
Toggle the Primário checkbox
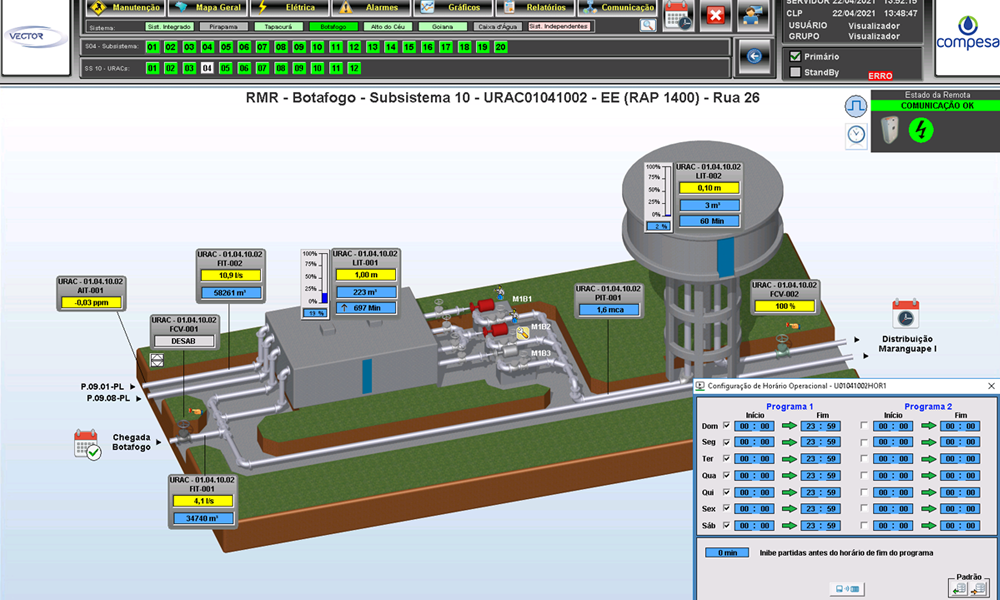795,56
